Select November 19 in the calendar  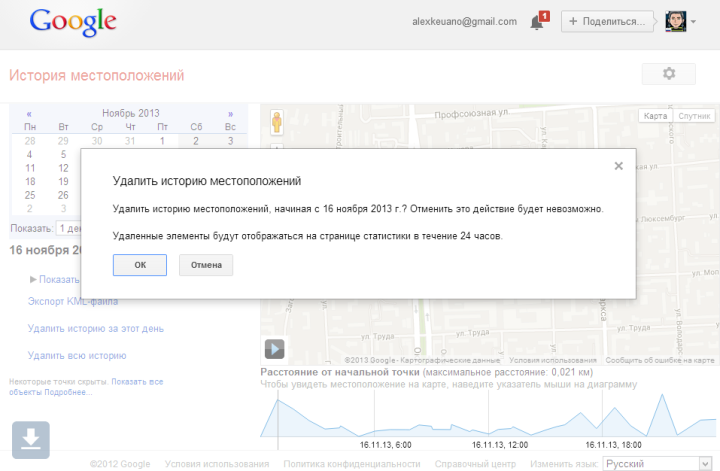tap(63, 181)
